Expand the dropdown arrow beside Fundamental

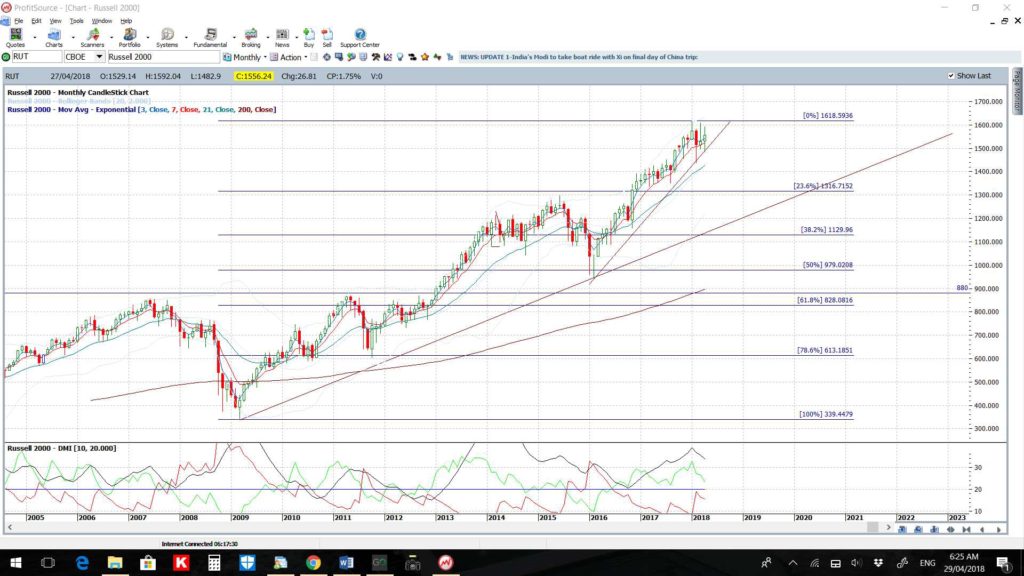coord(234,38)
